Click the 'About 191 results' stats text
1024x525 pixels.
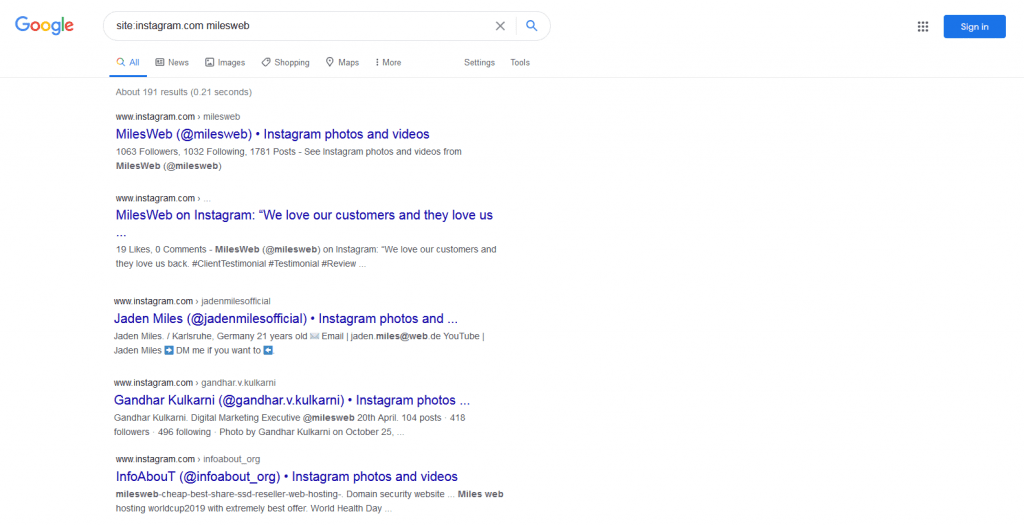184,92
